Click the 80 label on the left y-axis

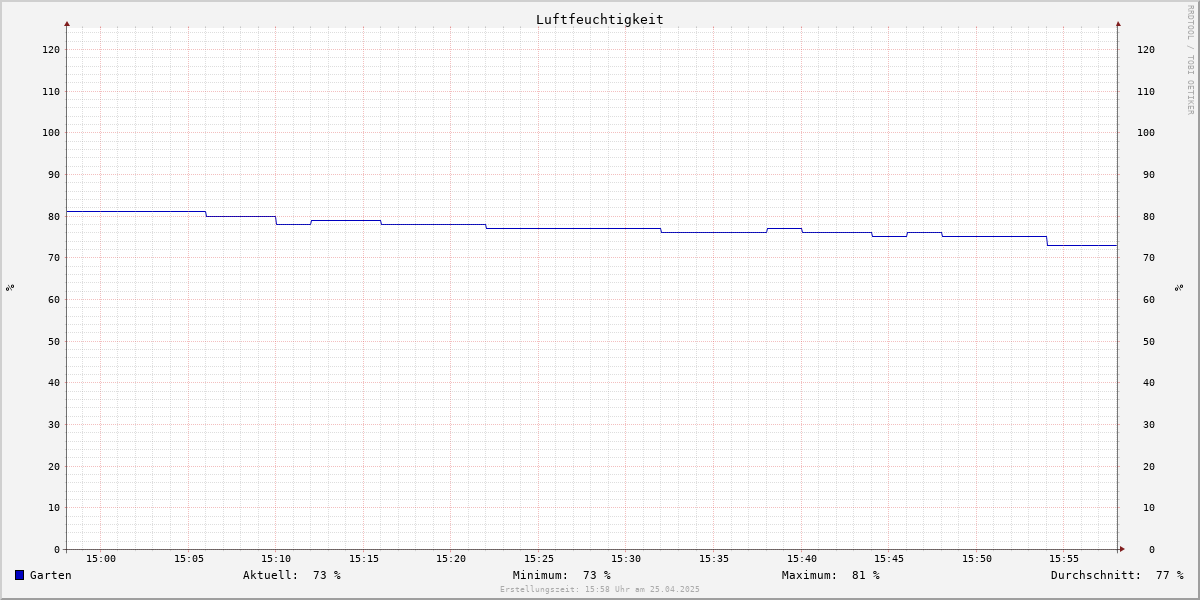click(x=54, y=216)
